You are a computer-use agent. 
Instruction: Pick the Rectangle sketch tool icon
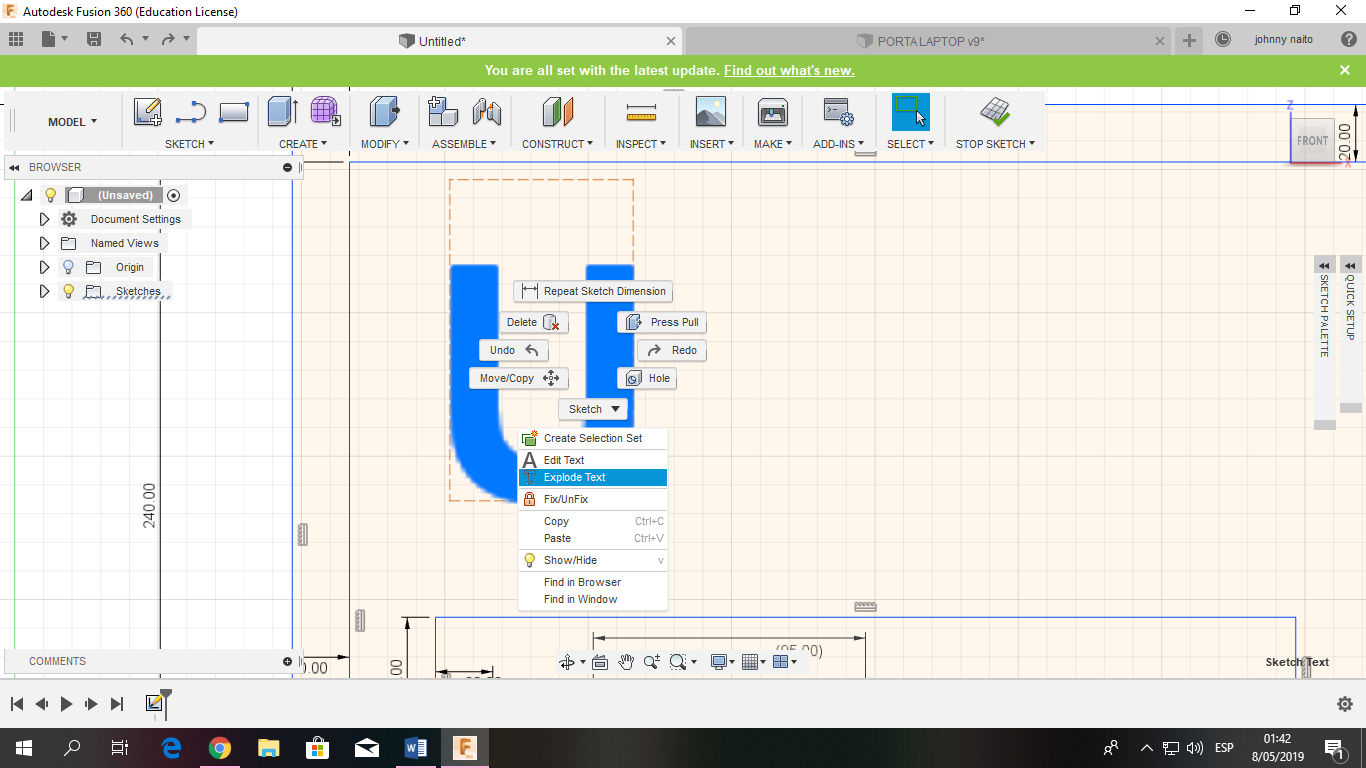233,112
